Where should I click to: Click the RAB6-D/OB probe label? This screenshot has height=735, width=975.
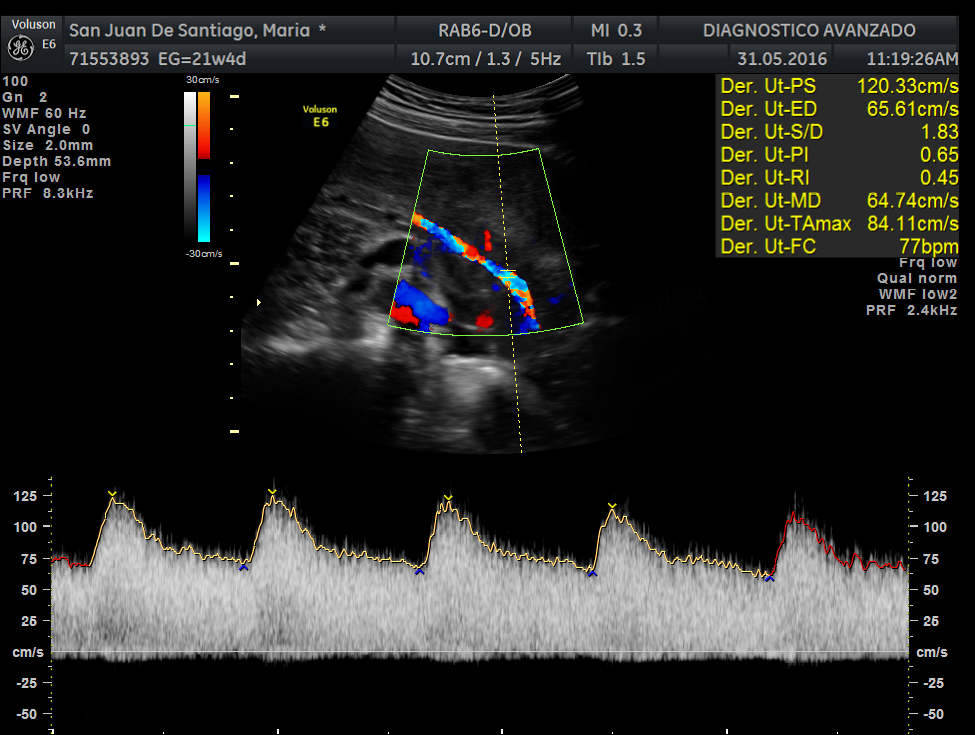coord(485,30)
